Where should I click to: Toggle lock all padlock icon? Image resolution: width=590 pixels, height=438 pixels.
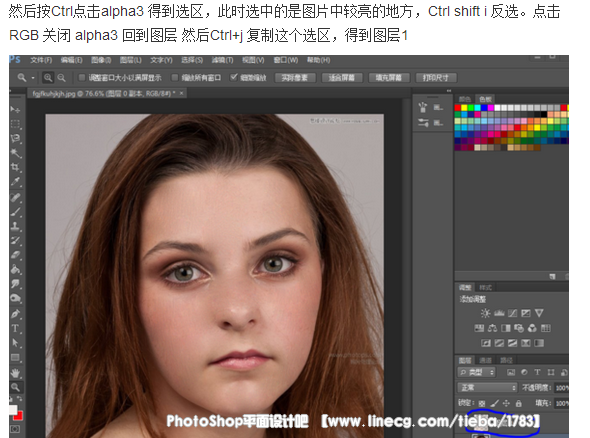[519, 403]
